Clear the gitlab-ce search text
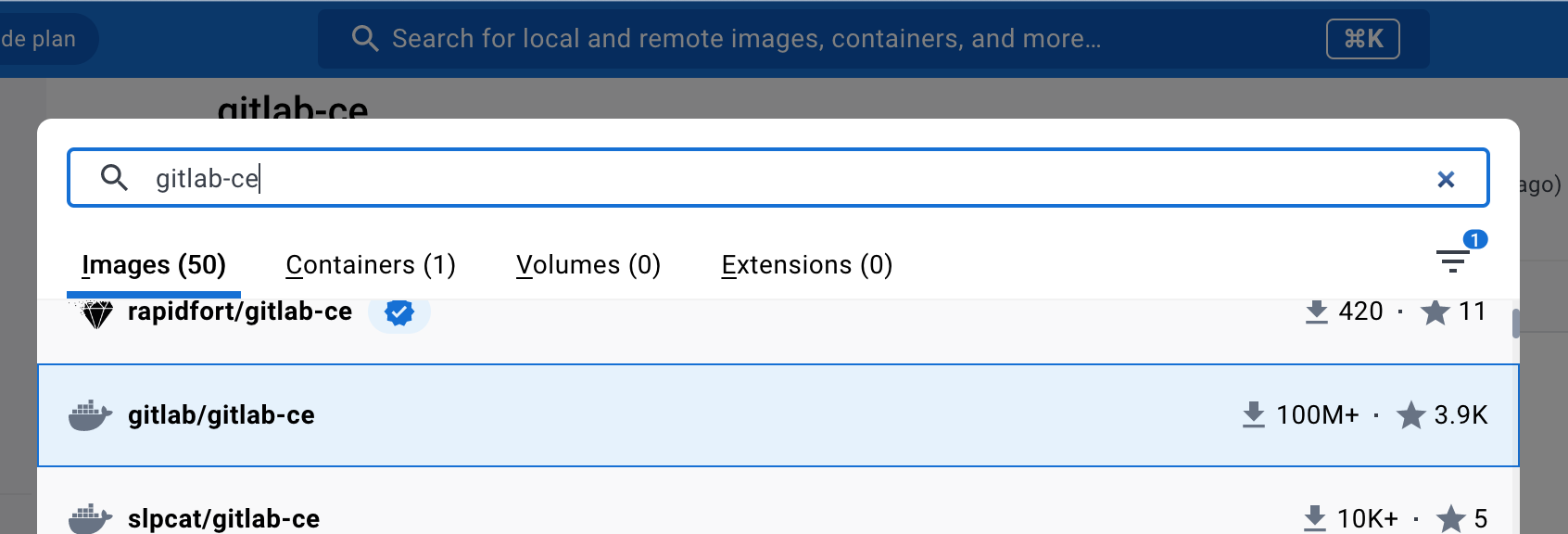The image size is (1568, 534). (1446, 179)
